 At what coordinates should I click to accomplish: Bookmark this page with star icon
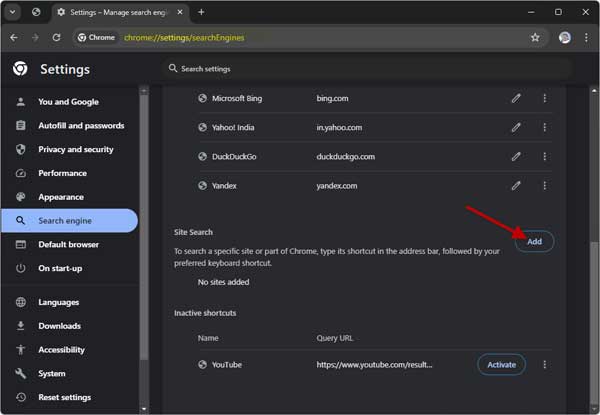535,37
